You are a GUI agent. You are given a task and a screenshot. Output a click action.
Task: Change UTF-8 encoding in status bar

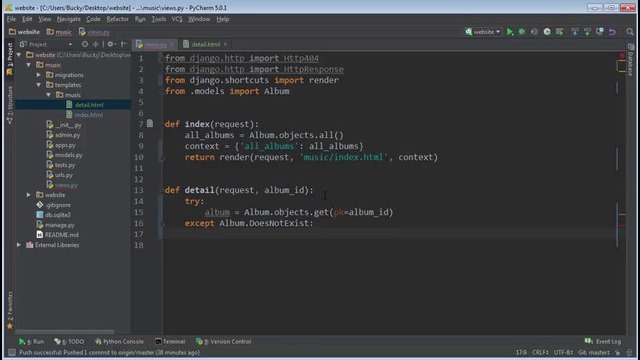(x=563, y=352)
